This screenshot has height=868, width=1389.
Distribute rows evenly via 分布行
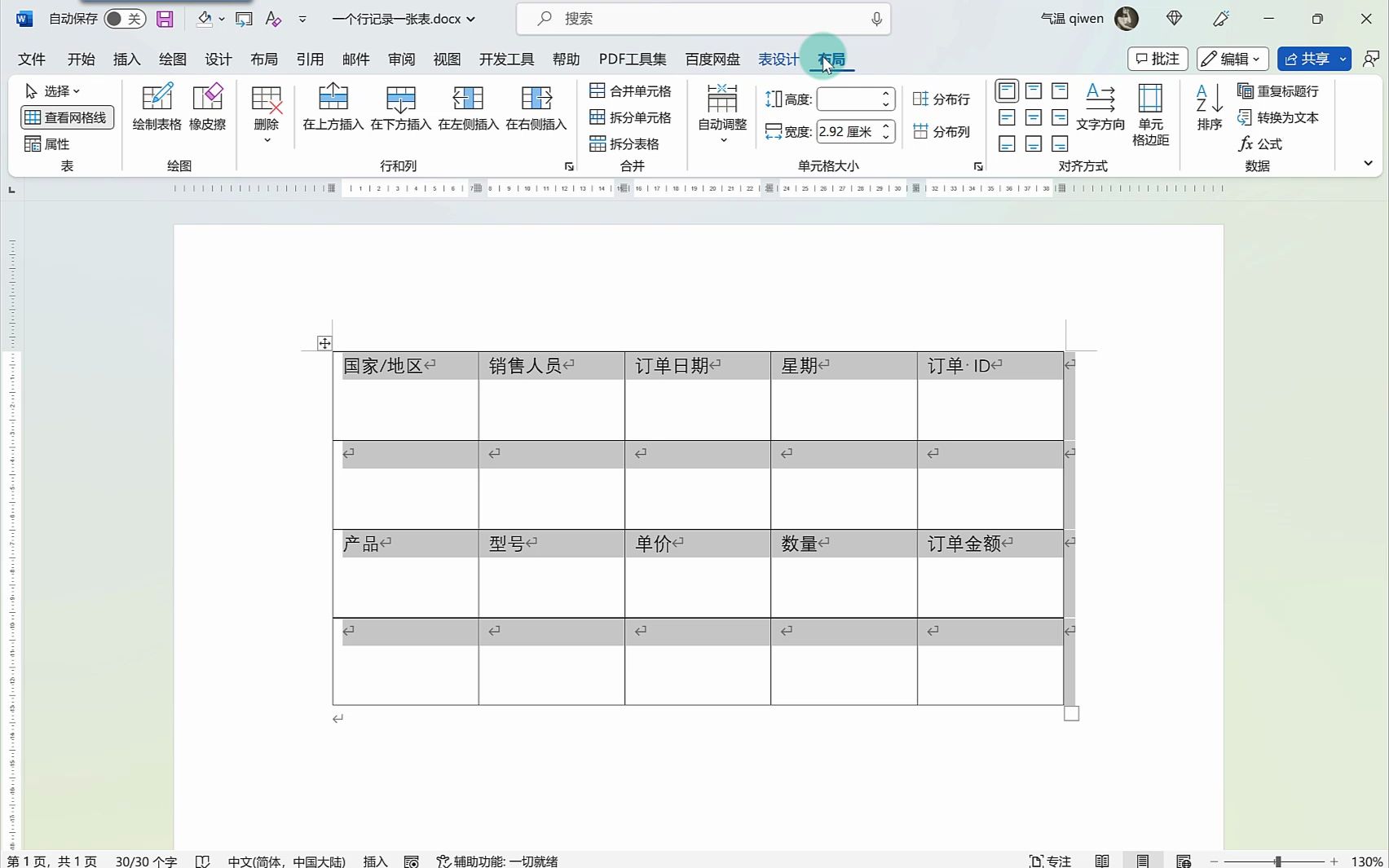pos(943,99)
